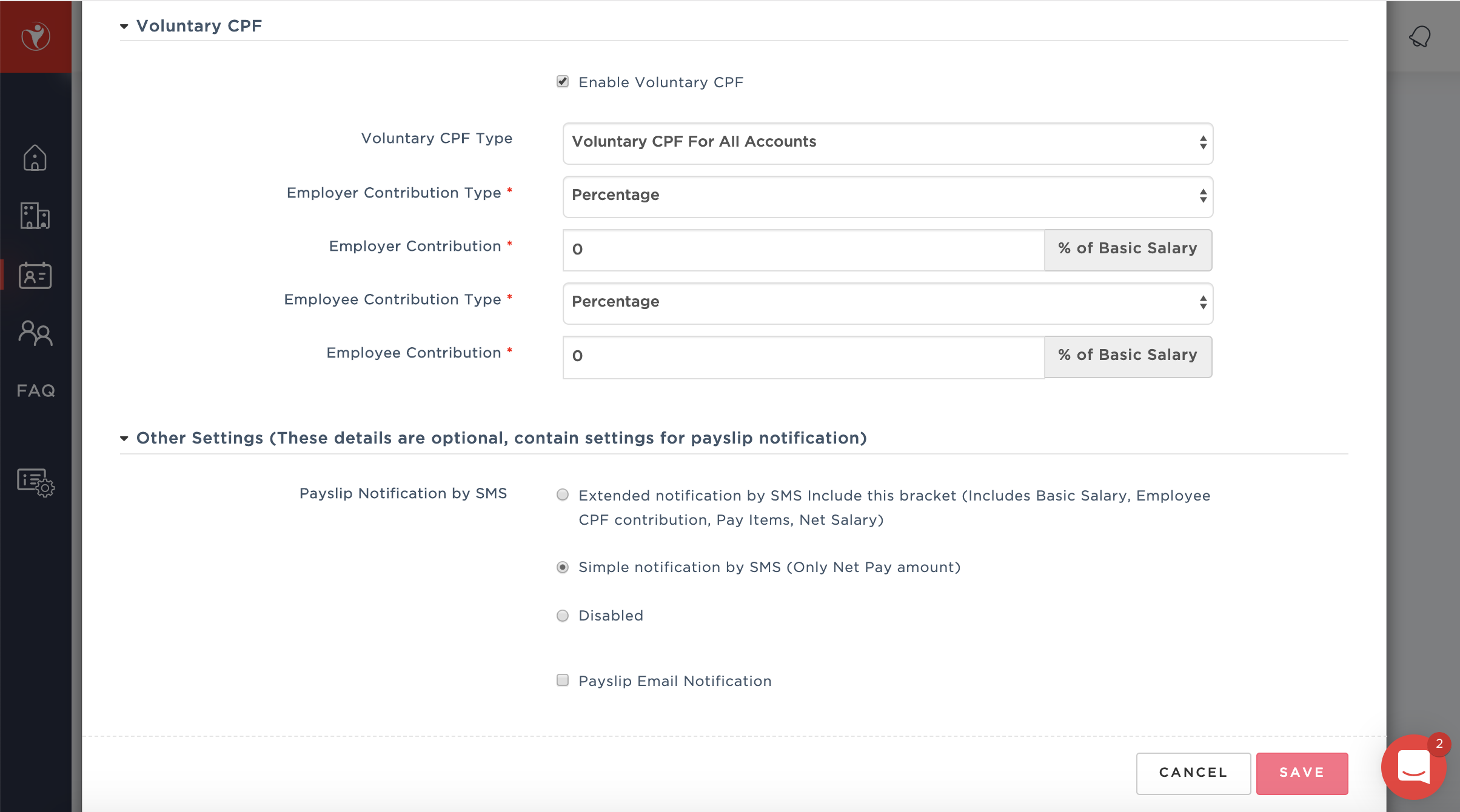Uncheck Enable Voluntary CPF checkbox
The height and width of the screenshot is (812, 1460).
[x=563, y=82]
